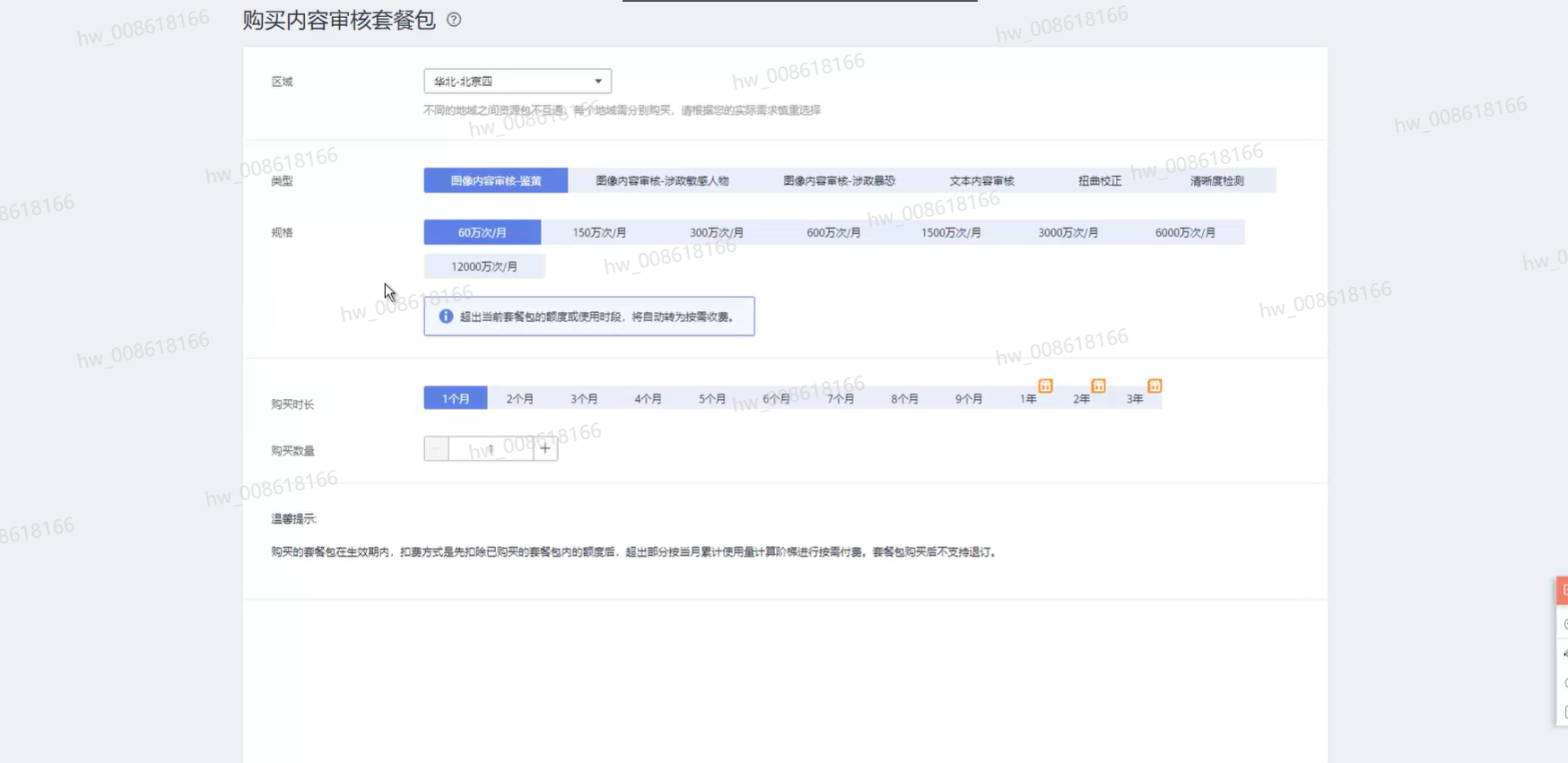Select type 扭曲校正
The width and height of the screenshot is (1568, 763).
point(1100,180)
